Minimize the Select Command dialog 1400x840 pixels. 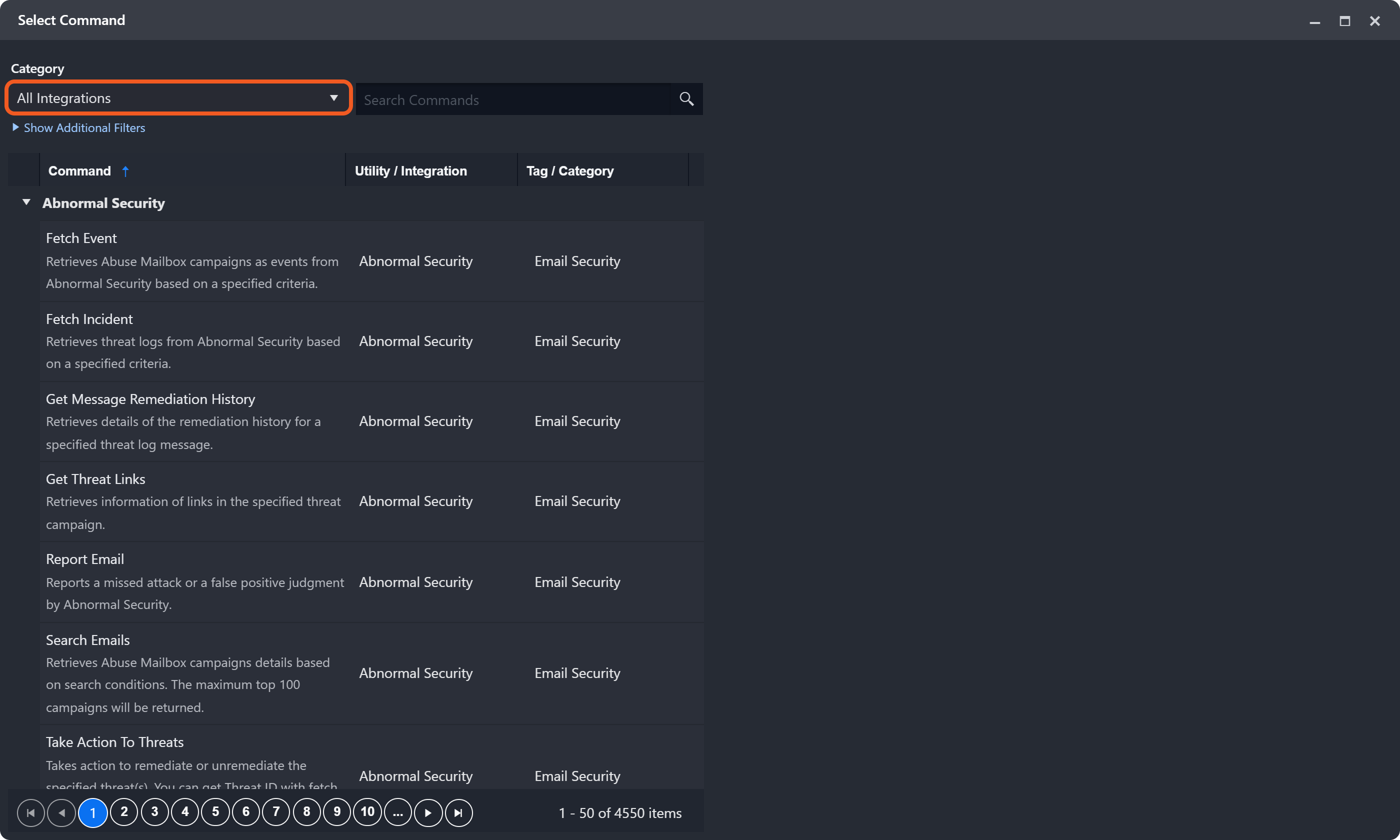1314,21
